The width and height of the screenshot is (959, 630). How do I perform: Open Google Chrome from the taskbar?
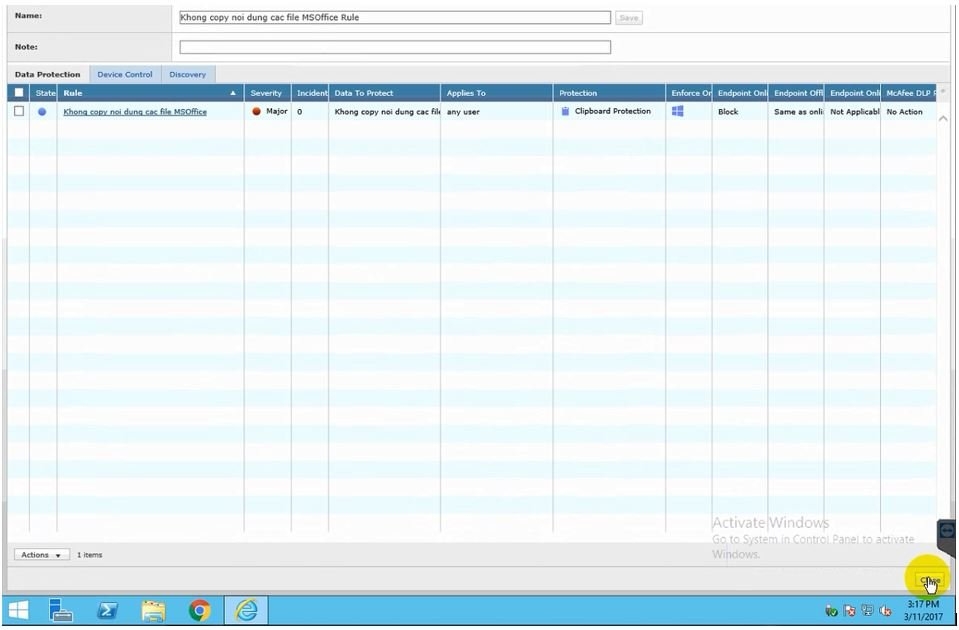[200, 610]
